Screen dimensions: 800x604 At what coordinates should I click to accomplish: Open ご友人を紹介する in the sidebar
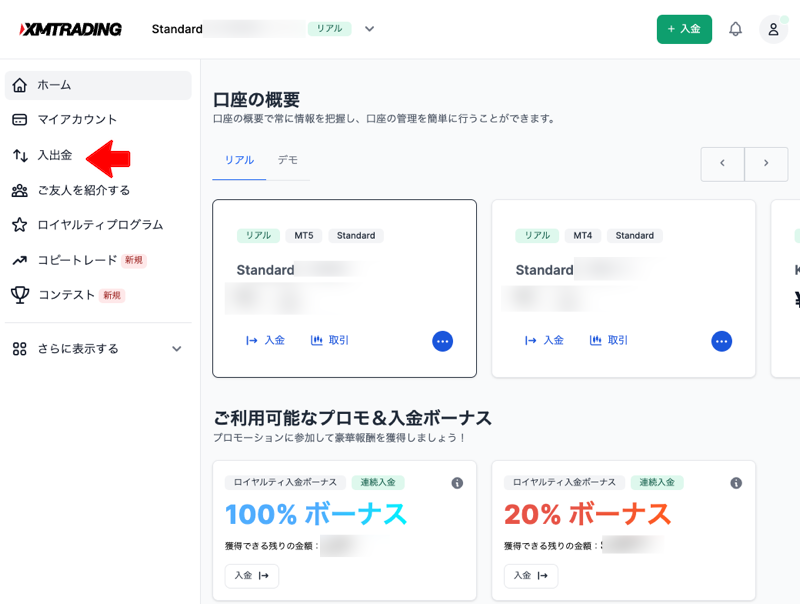[98, 190]
